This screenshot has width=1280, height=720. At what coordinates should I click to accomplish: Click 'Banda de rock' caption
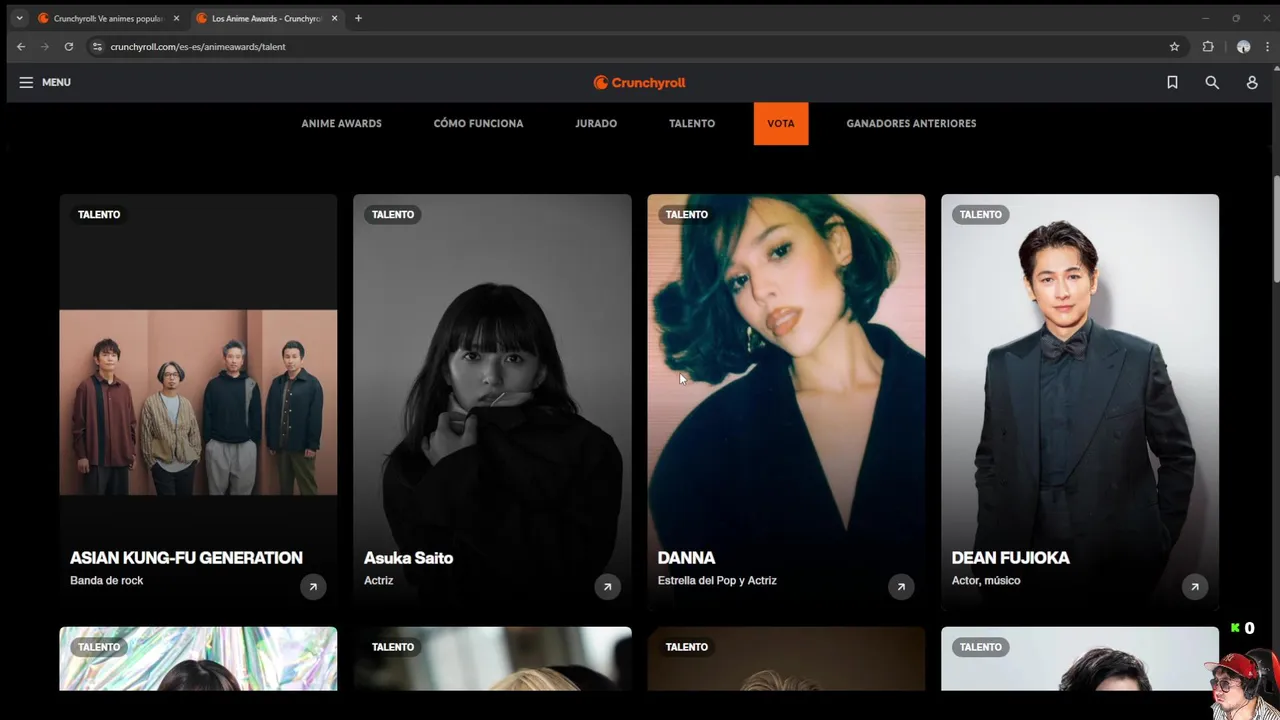pos(106,580)
